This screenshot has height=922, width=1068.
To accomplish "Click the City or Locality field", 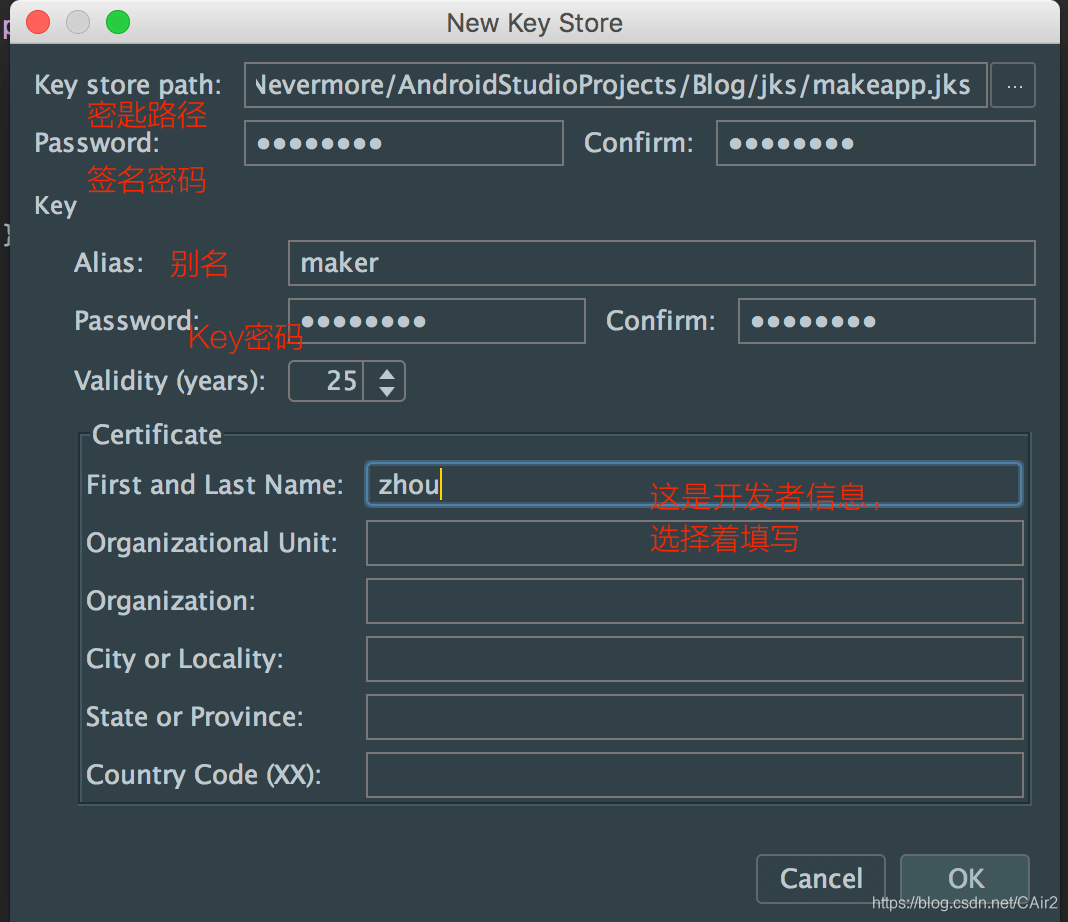I will point(694,658).
